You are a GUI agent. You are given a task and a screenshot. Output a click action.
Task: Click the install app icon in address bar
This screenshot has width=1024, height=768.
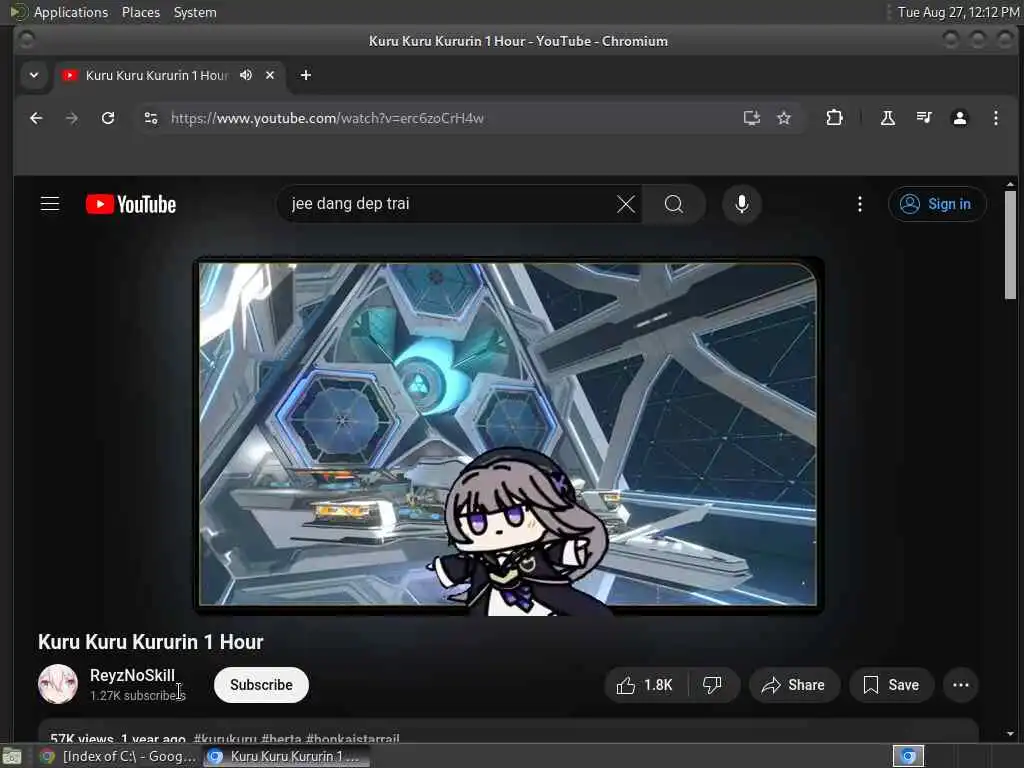(752, 118)
